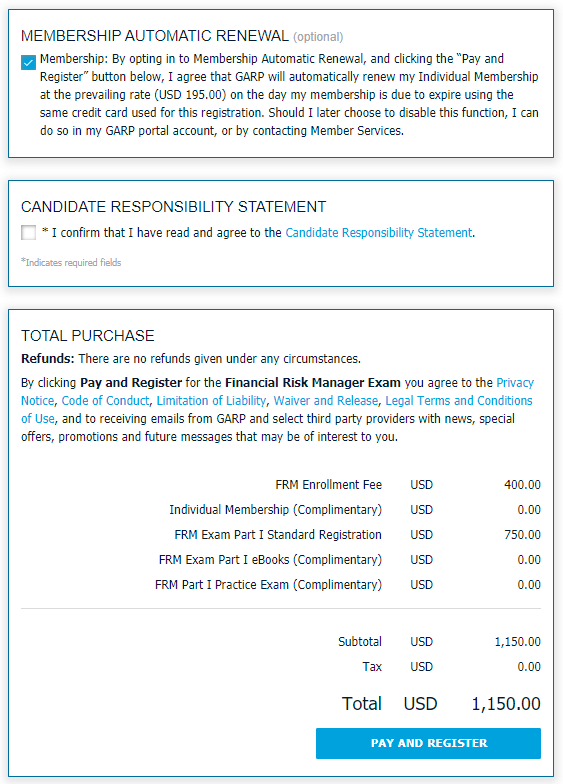Click the Membership Automatic Renewal heading
Image resolution: width=563 pixels, height=784 pixels.
point(155,36)
